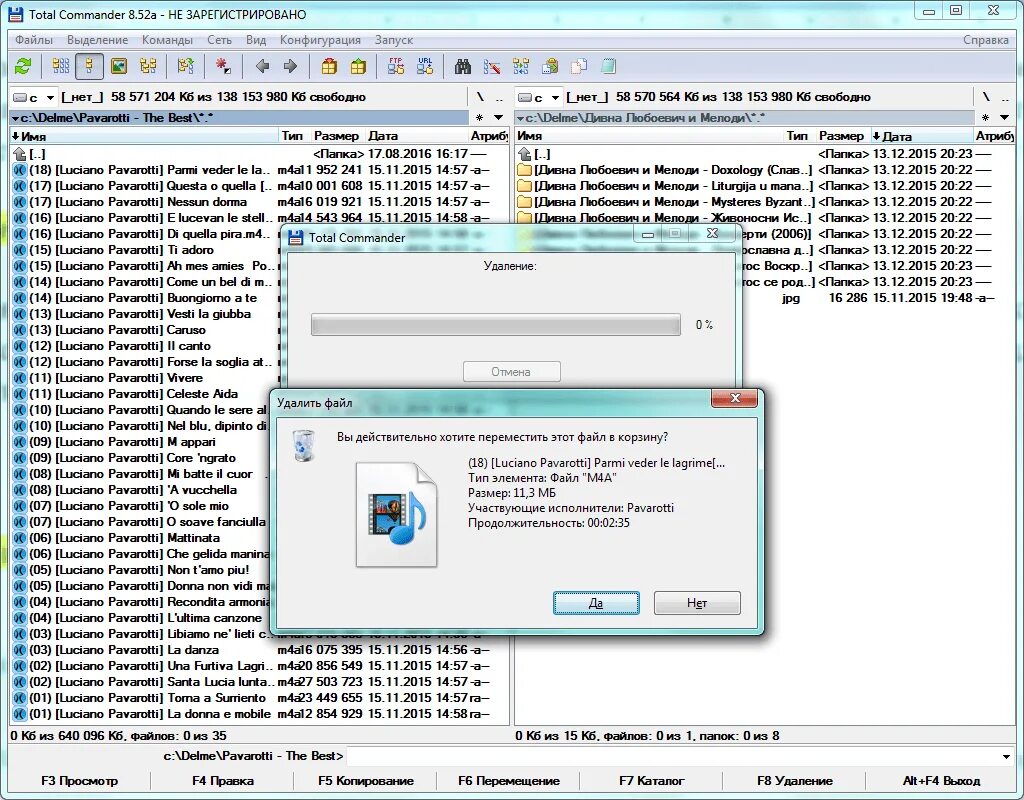This screenshot has width=1024, height=800.
Task: Open the Справка menu
Action: click(985, 40)
